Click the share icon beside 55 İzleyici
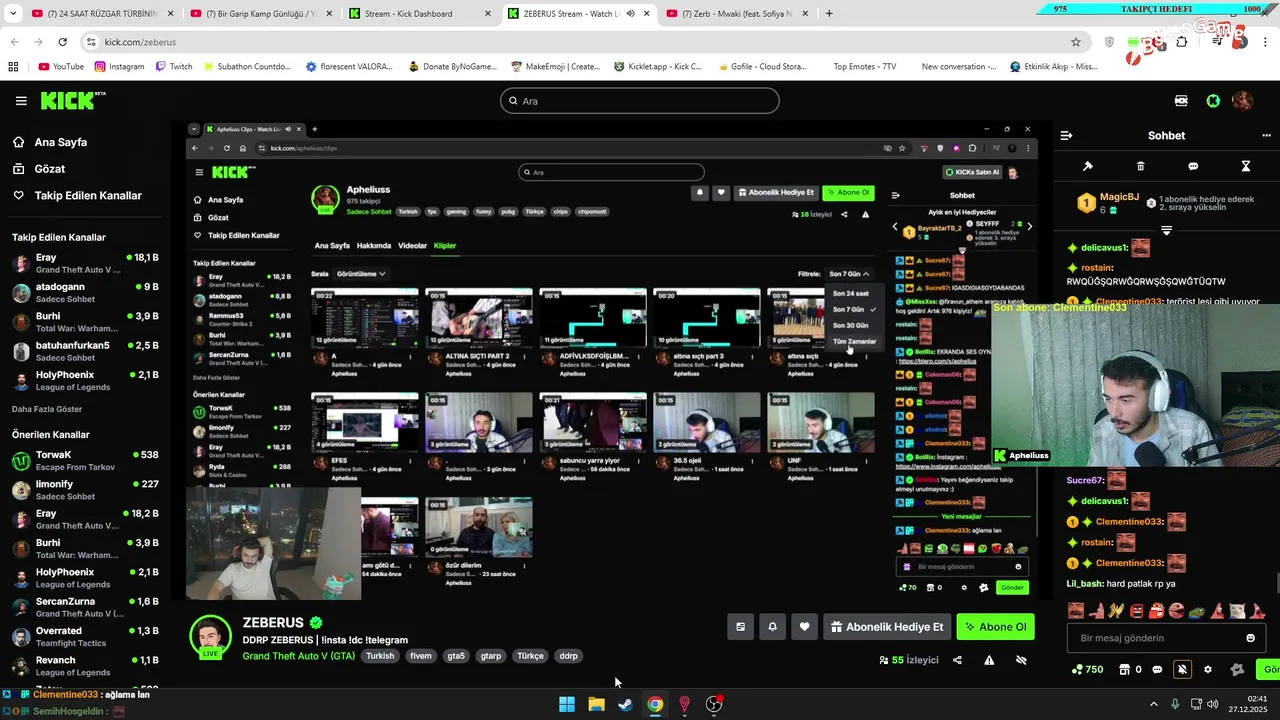This screenshot has height=720, width=1280. 957,660
